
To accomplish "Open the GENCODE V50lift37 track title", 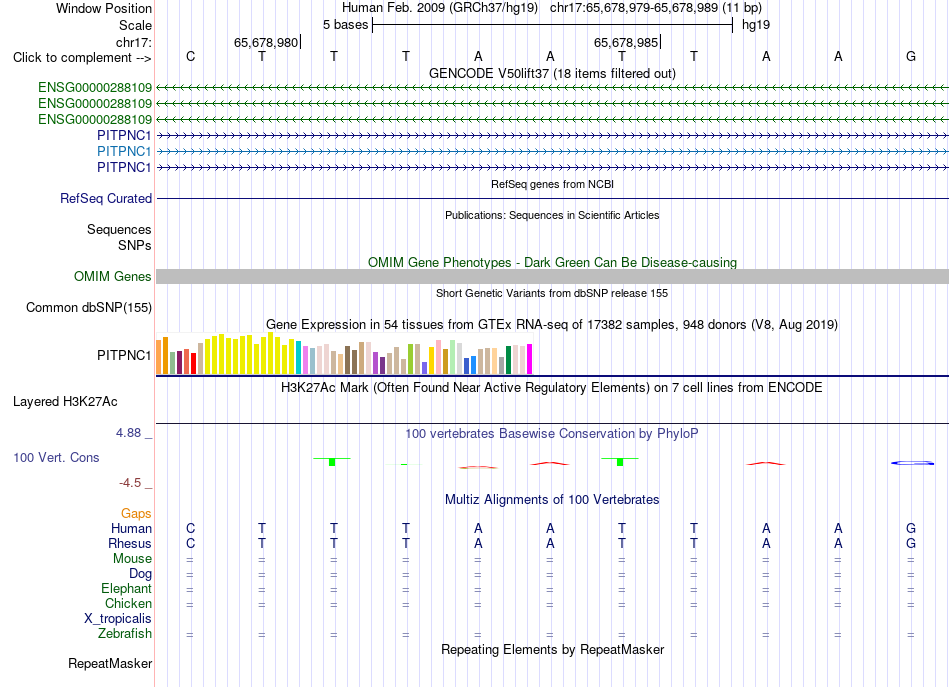I will click(x=552, y=73).
